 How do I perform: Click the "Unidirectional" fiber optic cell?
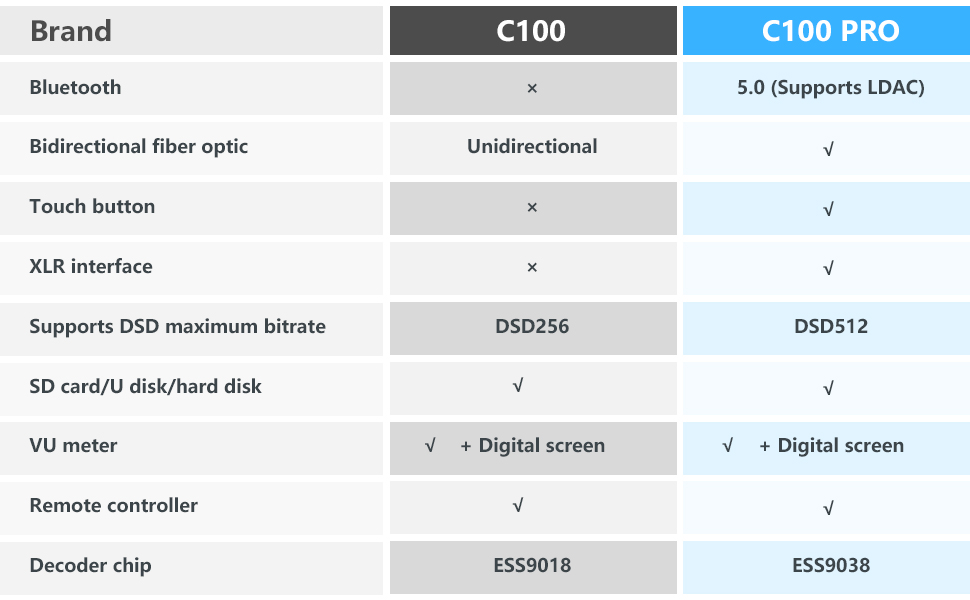(x=532, y=147)
